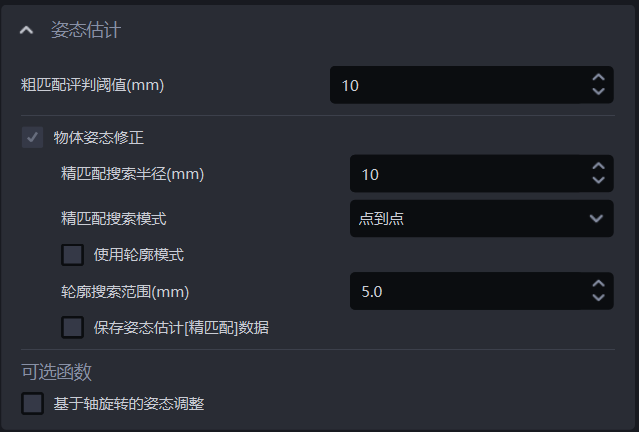Enable the 使用轮廓模式 checkbox
The height and width of the screenshot is (432, 639).
(73, 254)
